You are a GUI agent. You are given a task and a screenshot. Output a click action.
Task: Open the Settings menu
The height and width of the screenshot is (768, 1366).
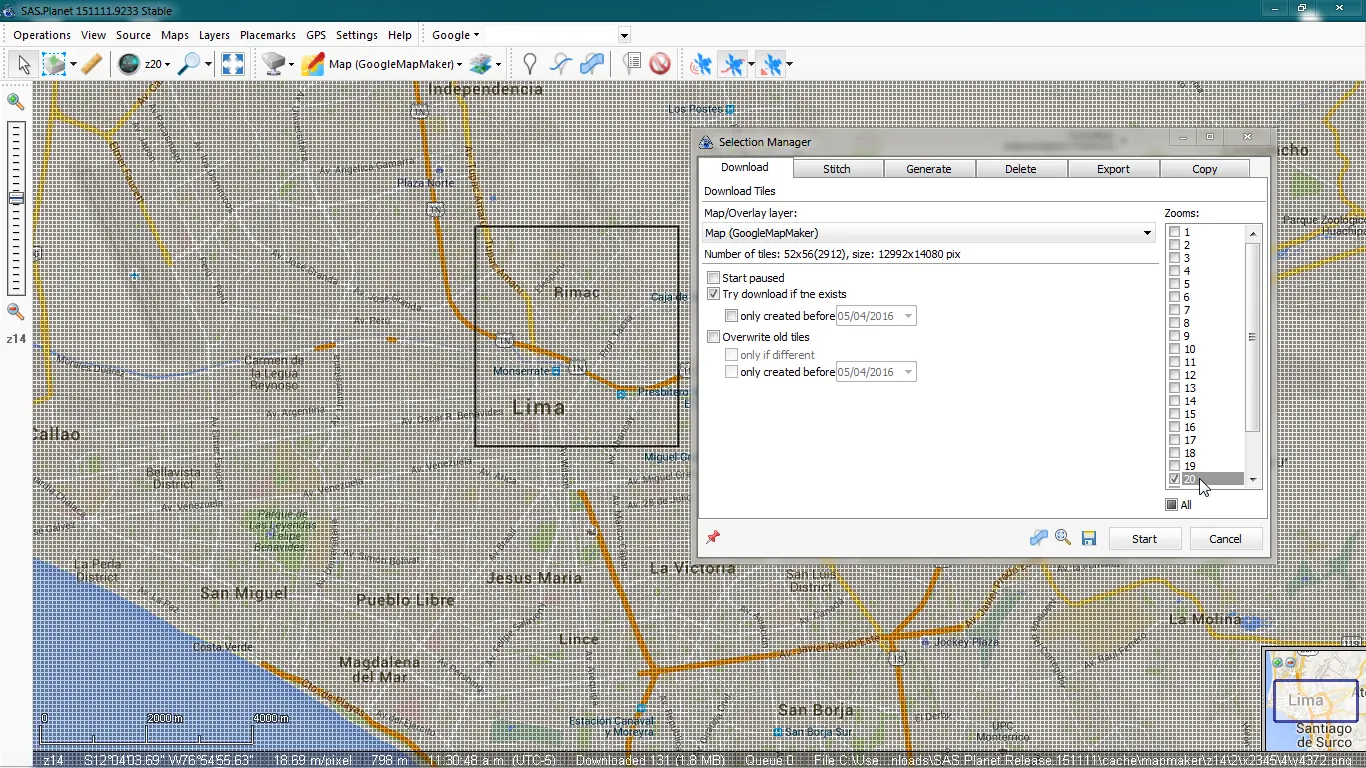click(x=357, y=35)
